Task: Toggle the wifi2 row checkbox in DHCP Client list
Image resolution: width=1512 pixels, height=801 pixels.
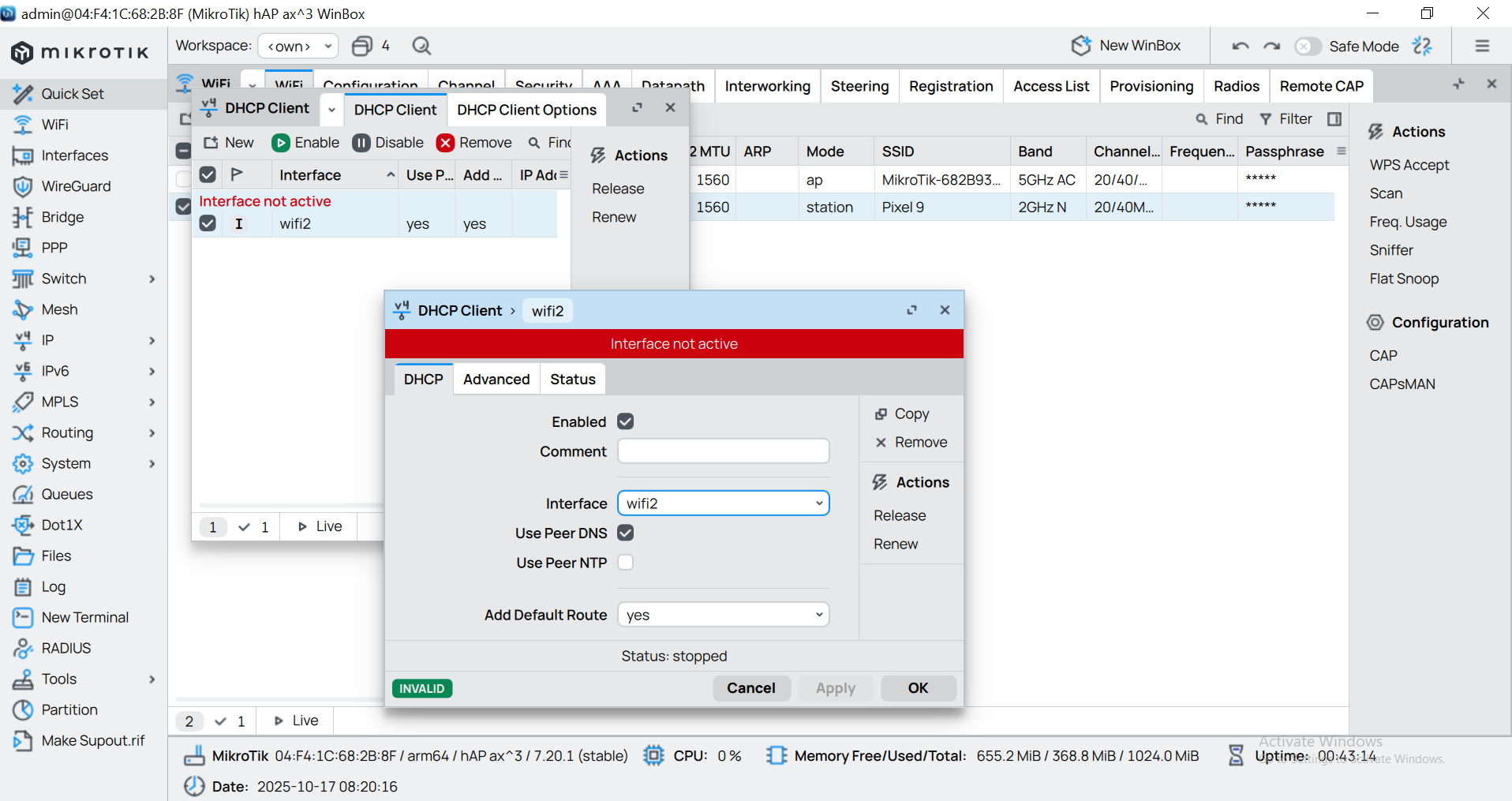Action: [x=208, y=223]
